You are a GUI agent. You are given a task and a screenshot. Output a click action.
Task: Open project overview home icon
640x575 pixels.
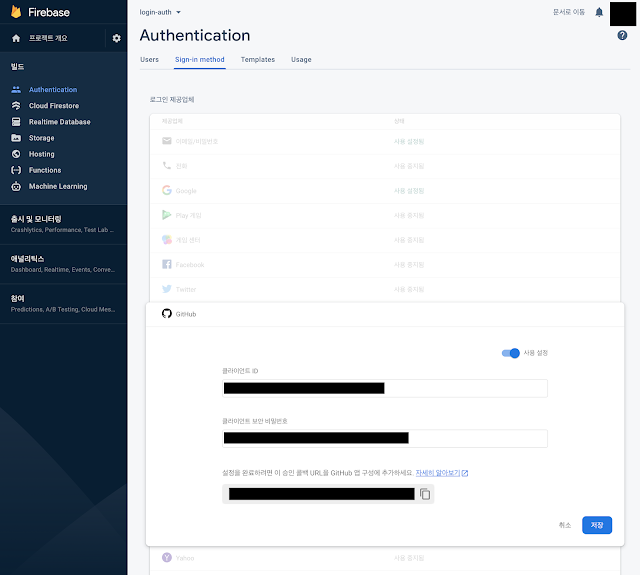pyautogui.click(x=16, y=38)
